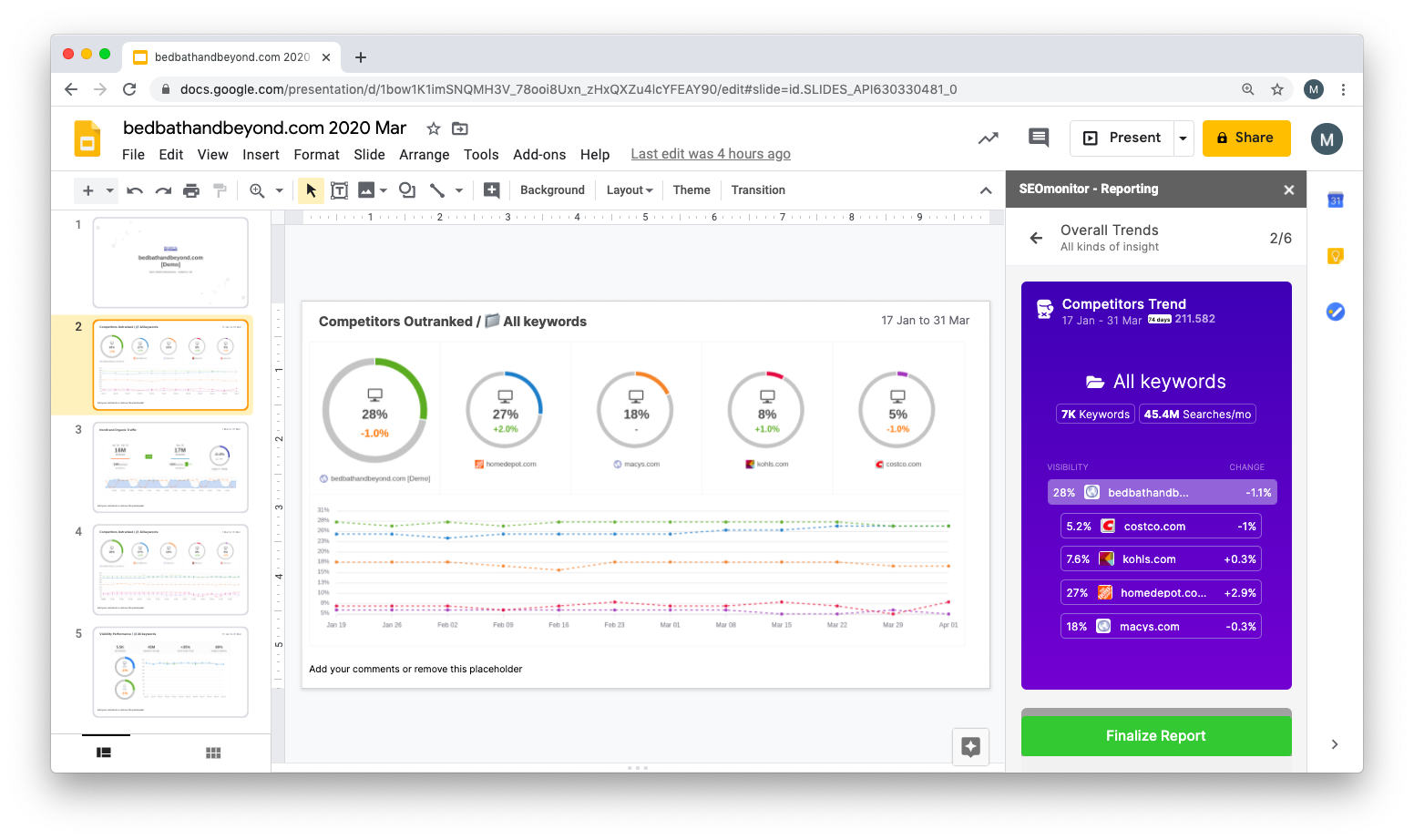The height and width of the screenshot is (840, 1414).
Task: Select the bedbathandb... visibility row
Action: click(1163, 493)
